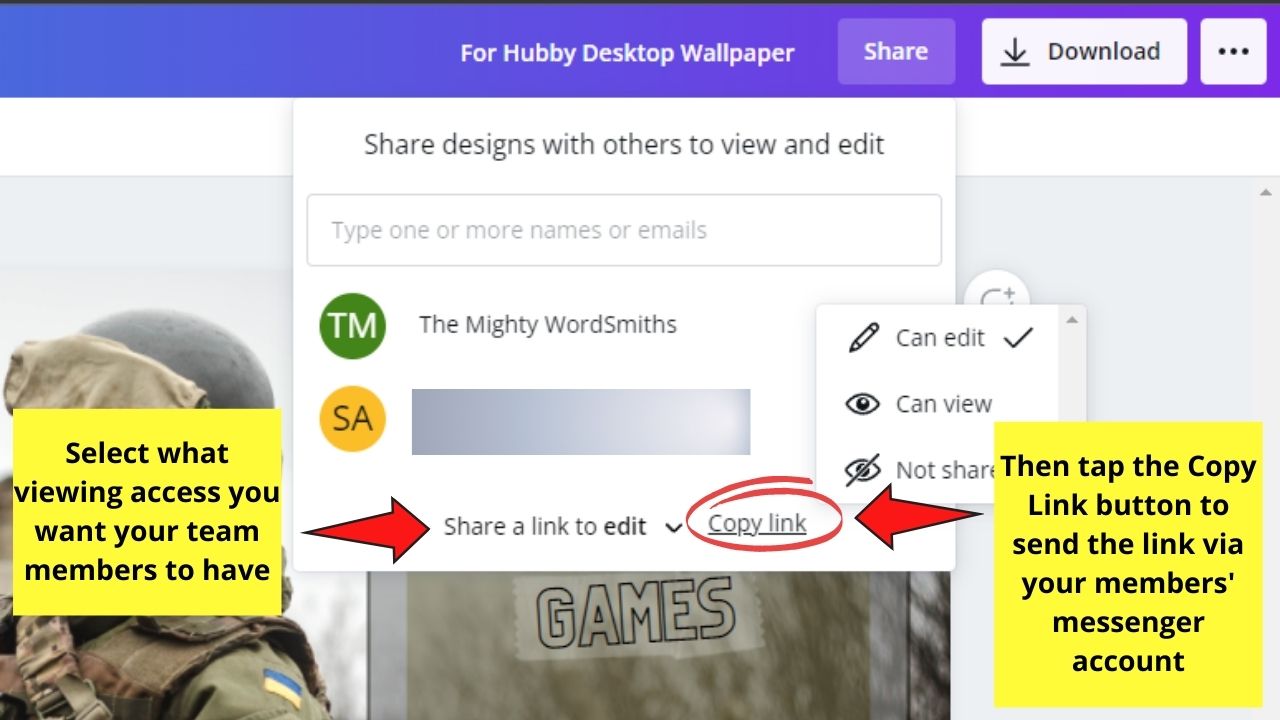Image resolution: width=1280 pixels, height=720 pixels.
Task: Click the checkmark beside Can edit
Action: pyautogui.click(x=1018, y=338)
